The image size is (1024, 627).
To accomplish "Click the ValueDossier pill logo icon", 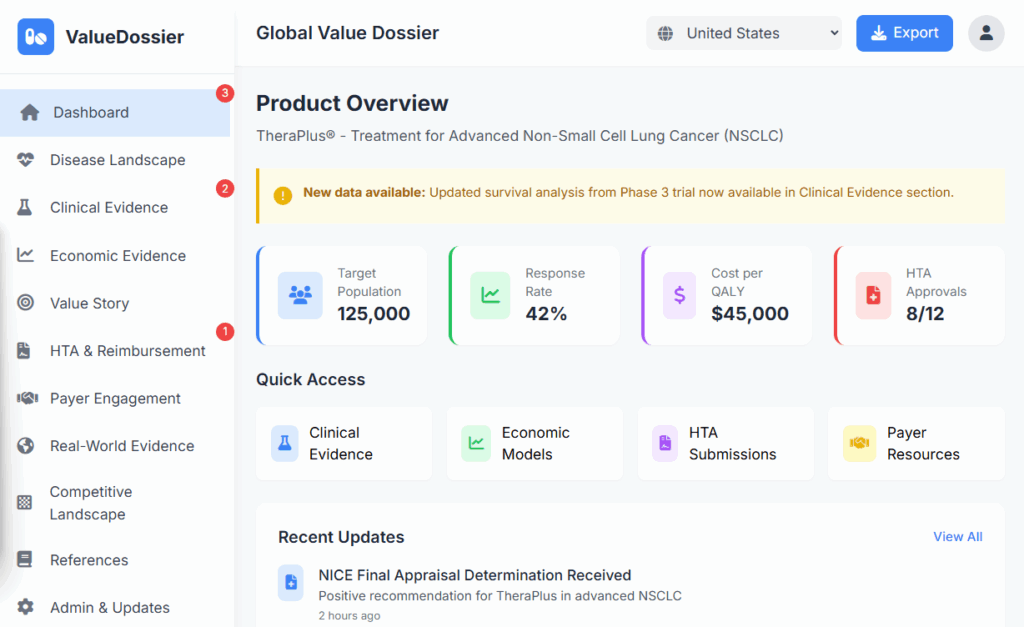I will click(36, 37).
